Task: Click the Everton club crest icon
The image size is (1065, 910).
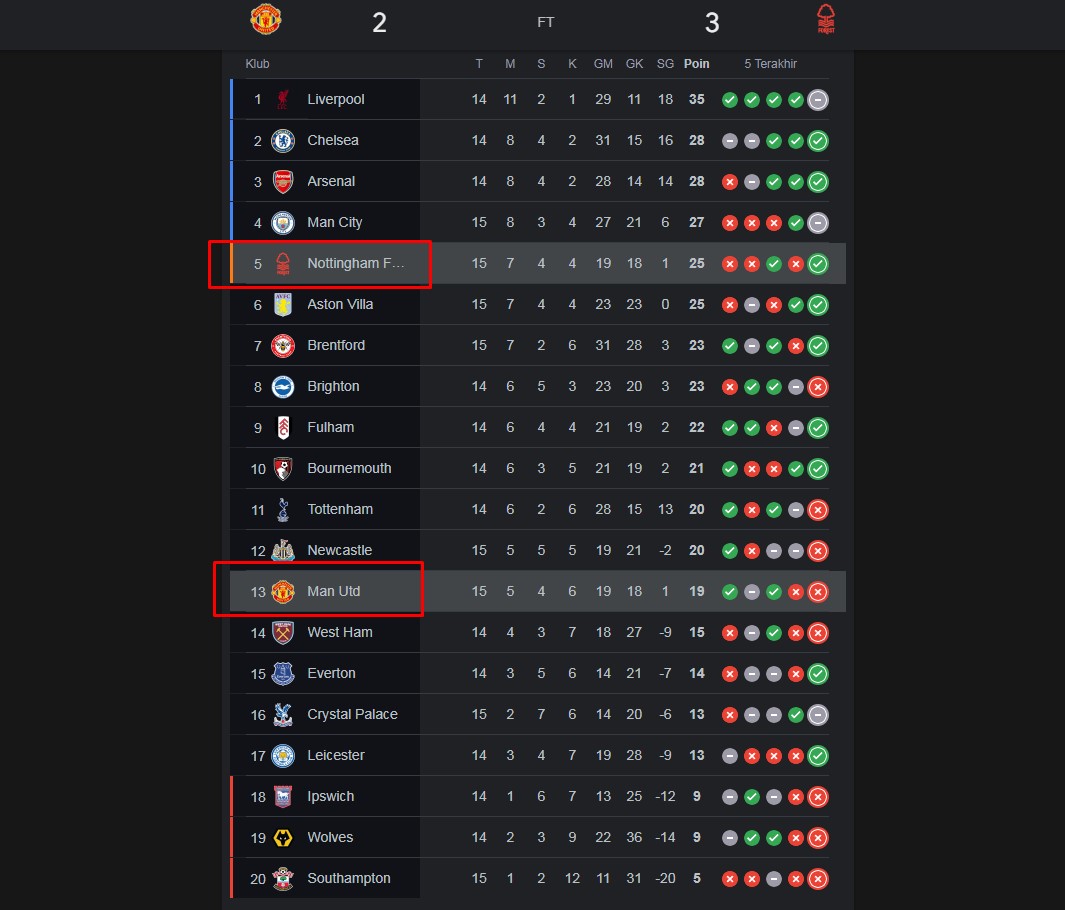Action: click(x=283, y=673)
